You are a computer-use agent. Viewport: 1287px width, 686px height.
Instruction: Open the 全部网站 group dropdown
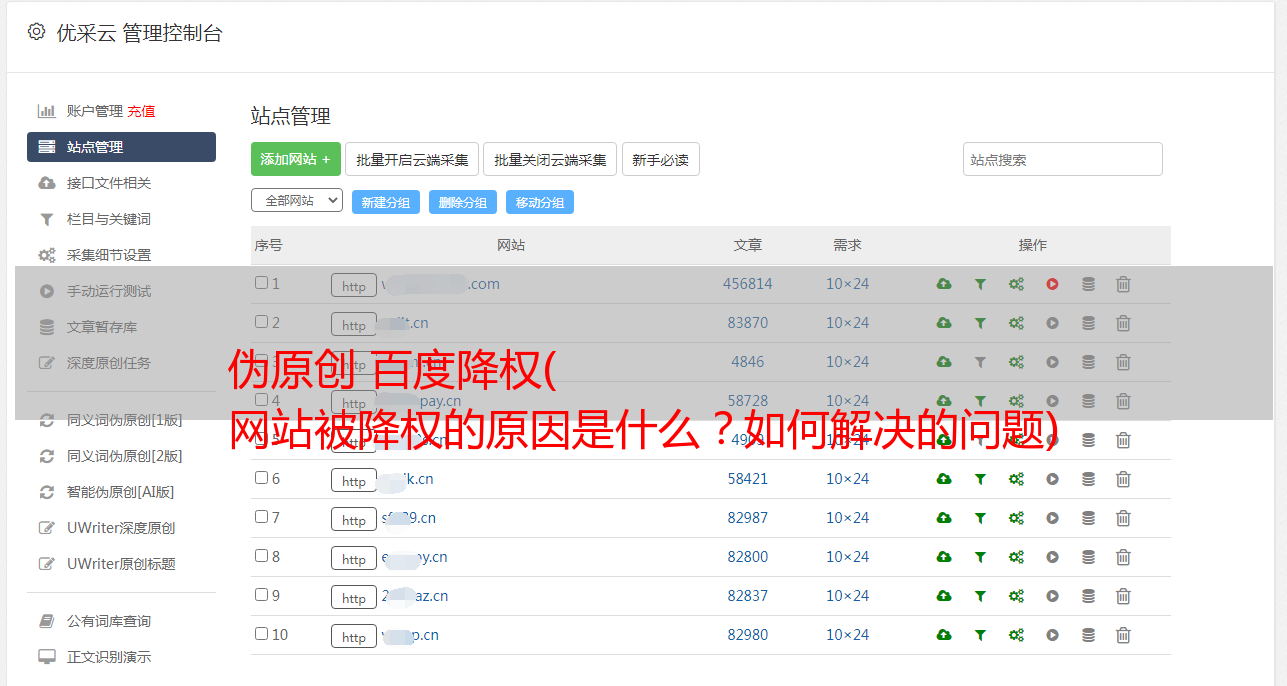point(297,201)
